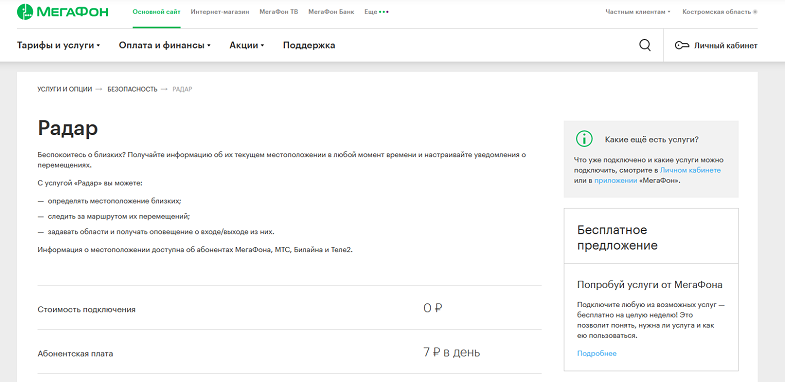Screen dimensions: 785x382
Task: Open Частным клиентам dropdown
Action: [x=637, y=12]
